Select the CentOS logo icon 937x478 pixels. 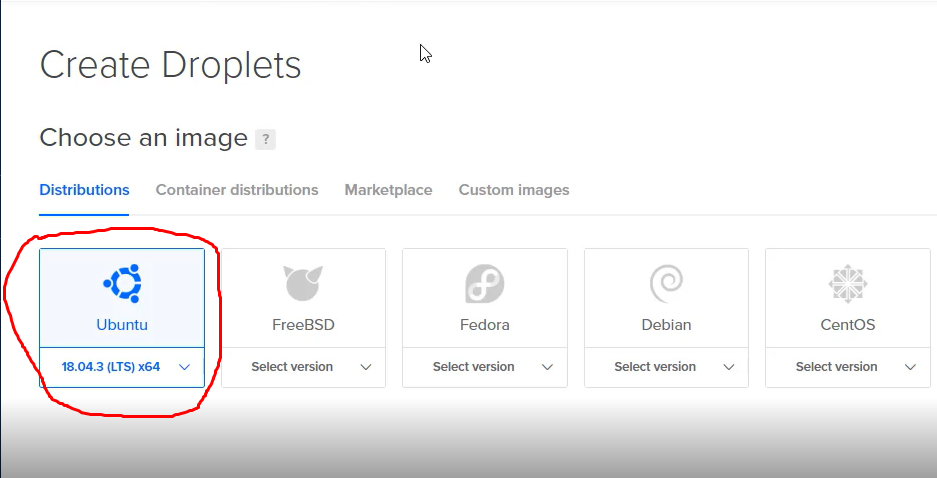[847, 283]
